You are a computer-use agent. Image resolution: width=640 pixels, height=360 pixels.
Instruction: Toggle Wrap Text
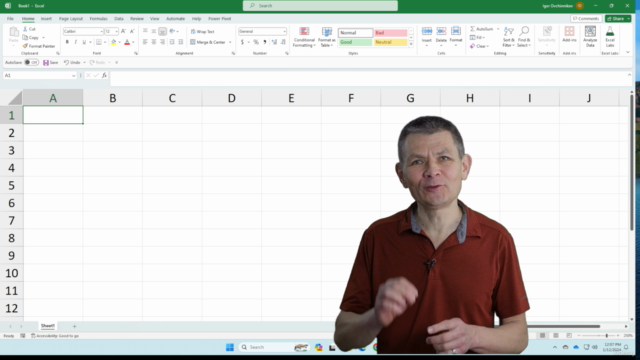coord(202,31)
